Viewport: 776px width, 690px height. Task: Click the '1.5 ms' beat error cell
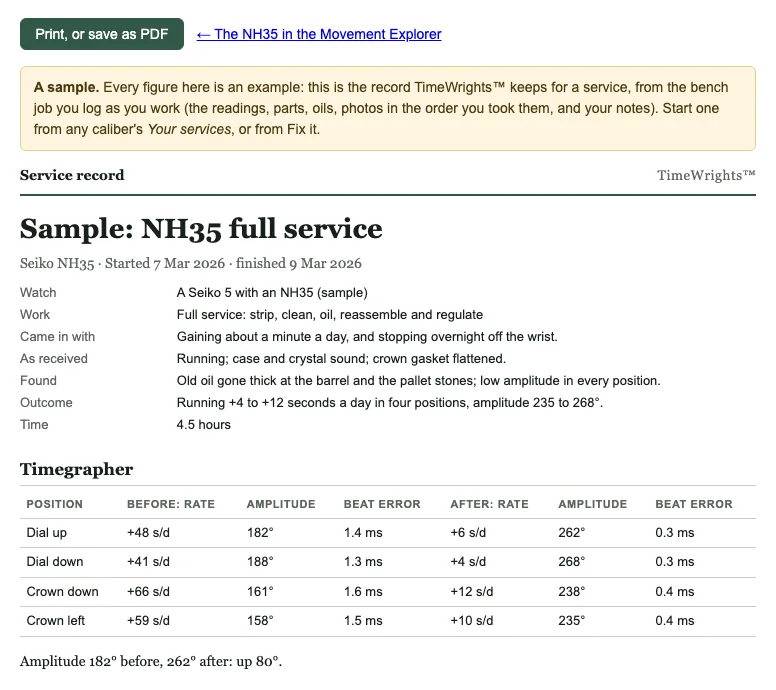tap(363, 621)
